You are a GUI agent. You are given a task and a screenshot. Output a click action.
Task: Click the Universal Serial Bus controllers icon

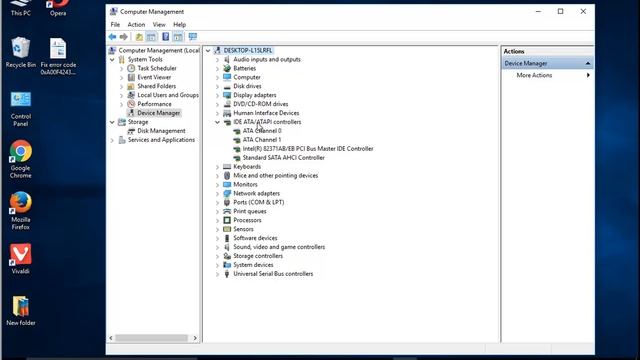(x=227, y=274)
